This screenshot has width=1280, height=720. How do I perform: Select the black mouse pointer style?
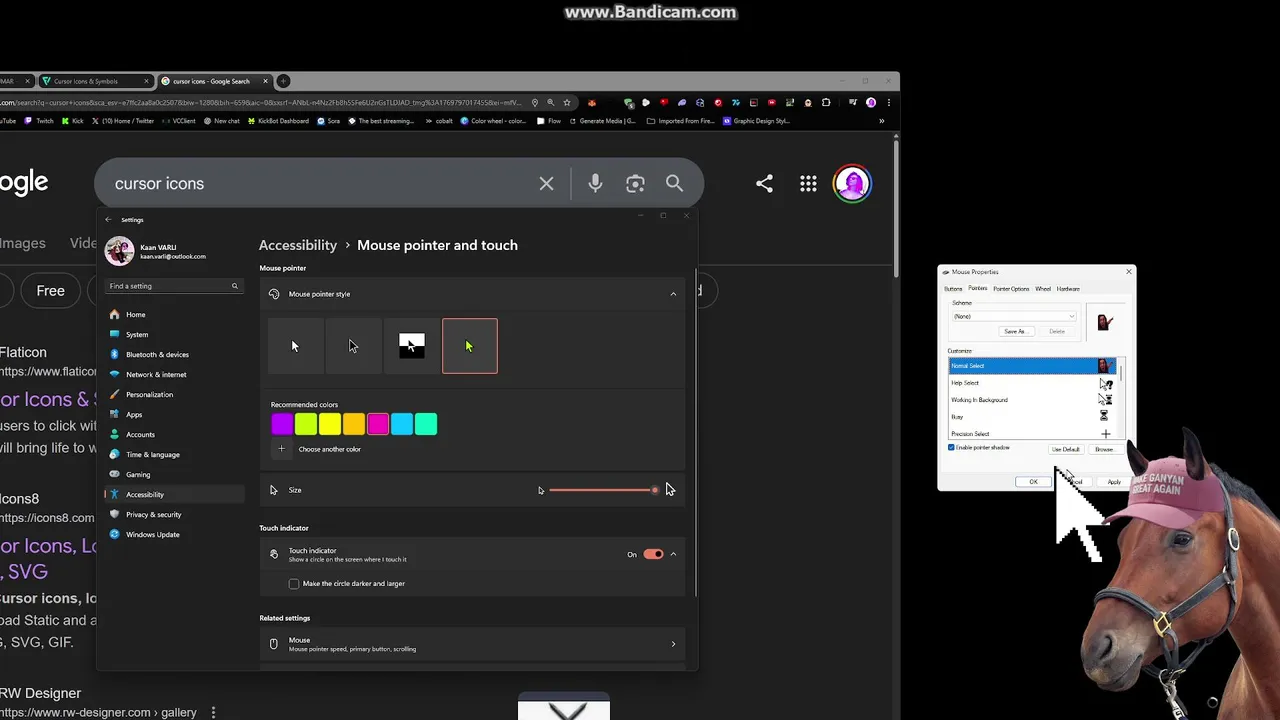353,346
